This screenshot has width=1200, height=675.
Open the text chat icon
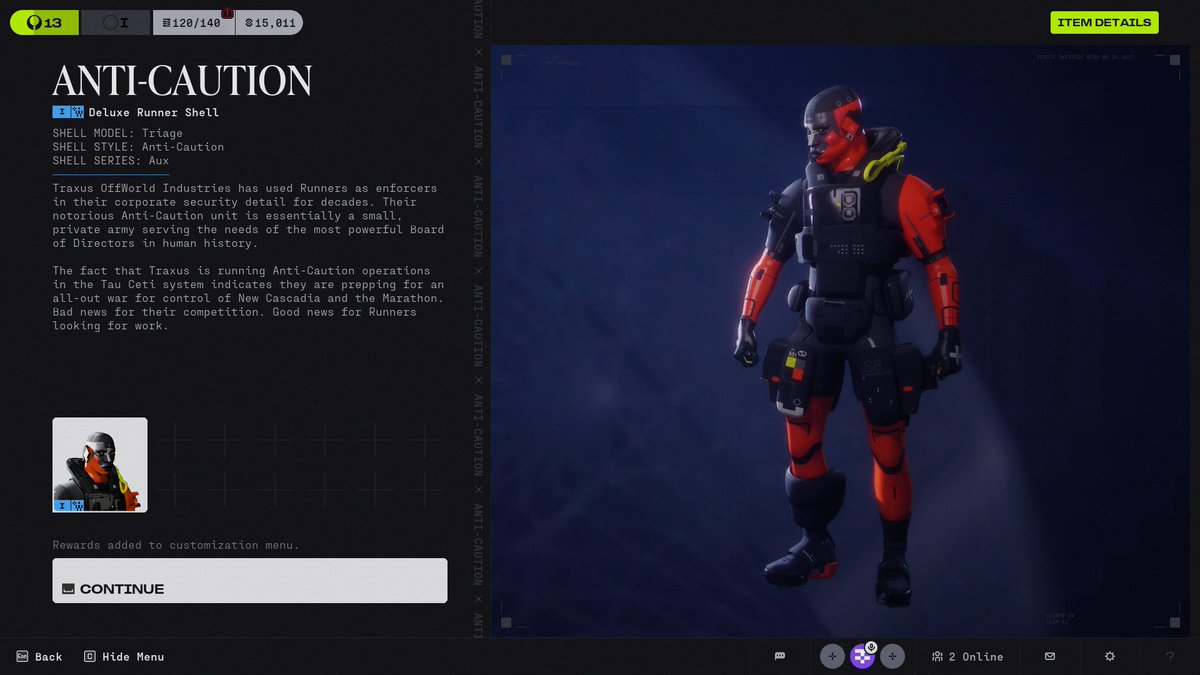(780, 656)
